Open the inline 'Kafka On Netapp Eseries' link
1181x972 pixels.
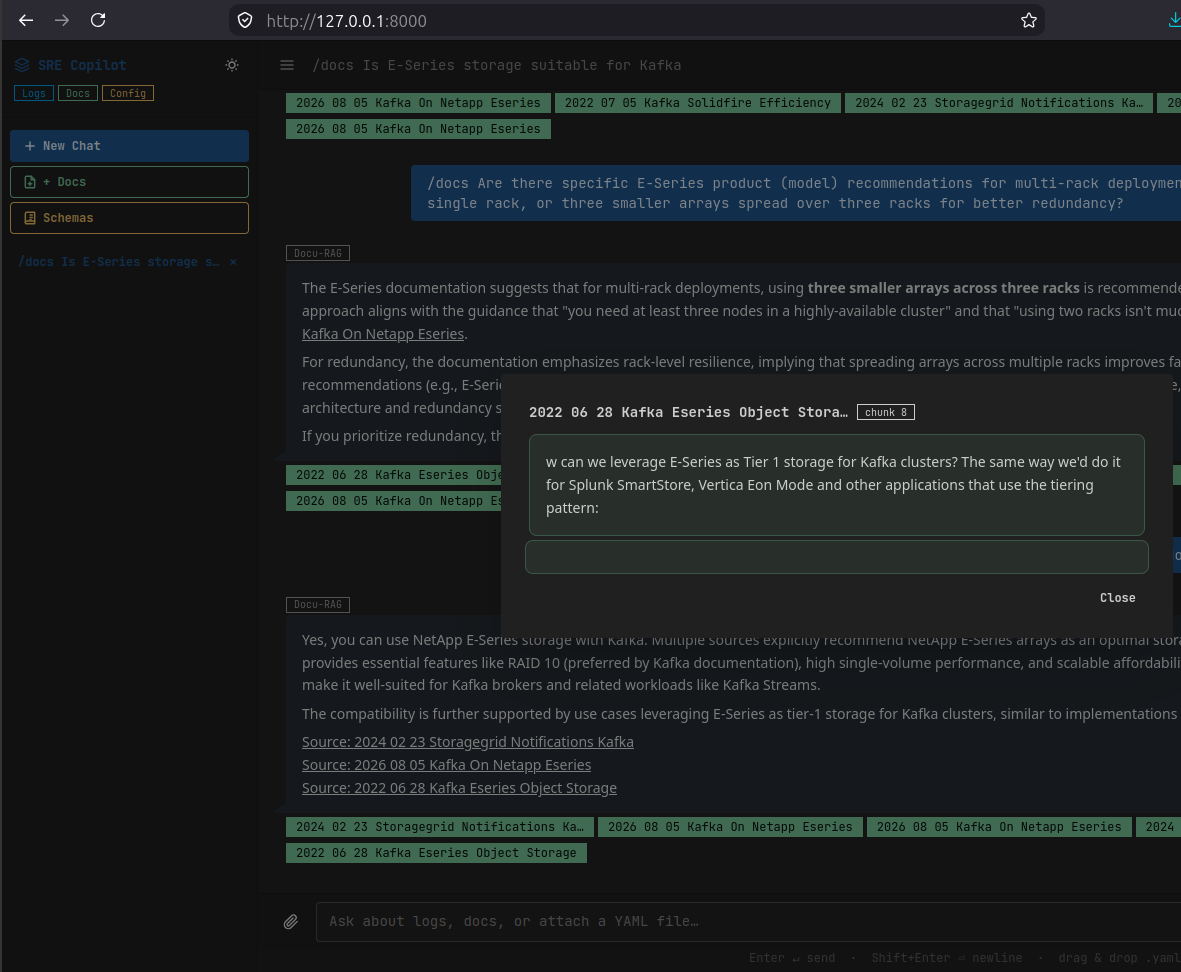click(383, 334)
